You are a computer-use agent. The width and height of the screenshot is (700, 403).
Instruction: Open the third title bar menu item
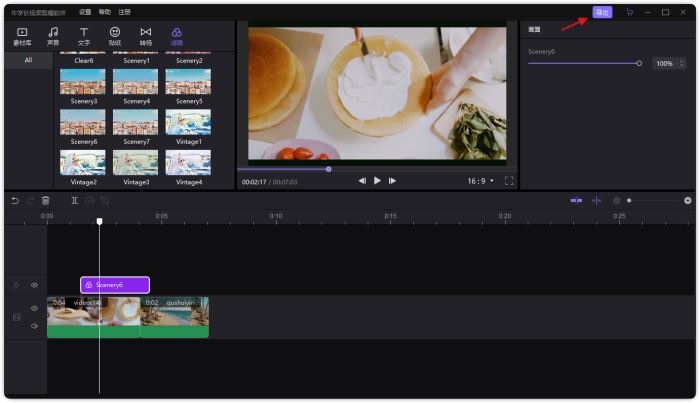tap(125, 12)
